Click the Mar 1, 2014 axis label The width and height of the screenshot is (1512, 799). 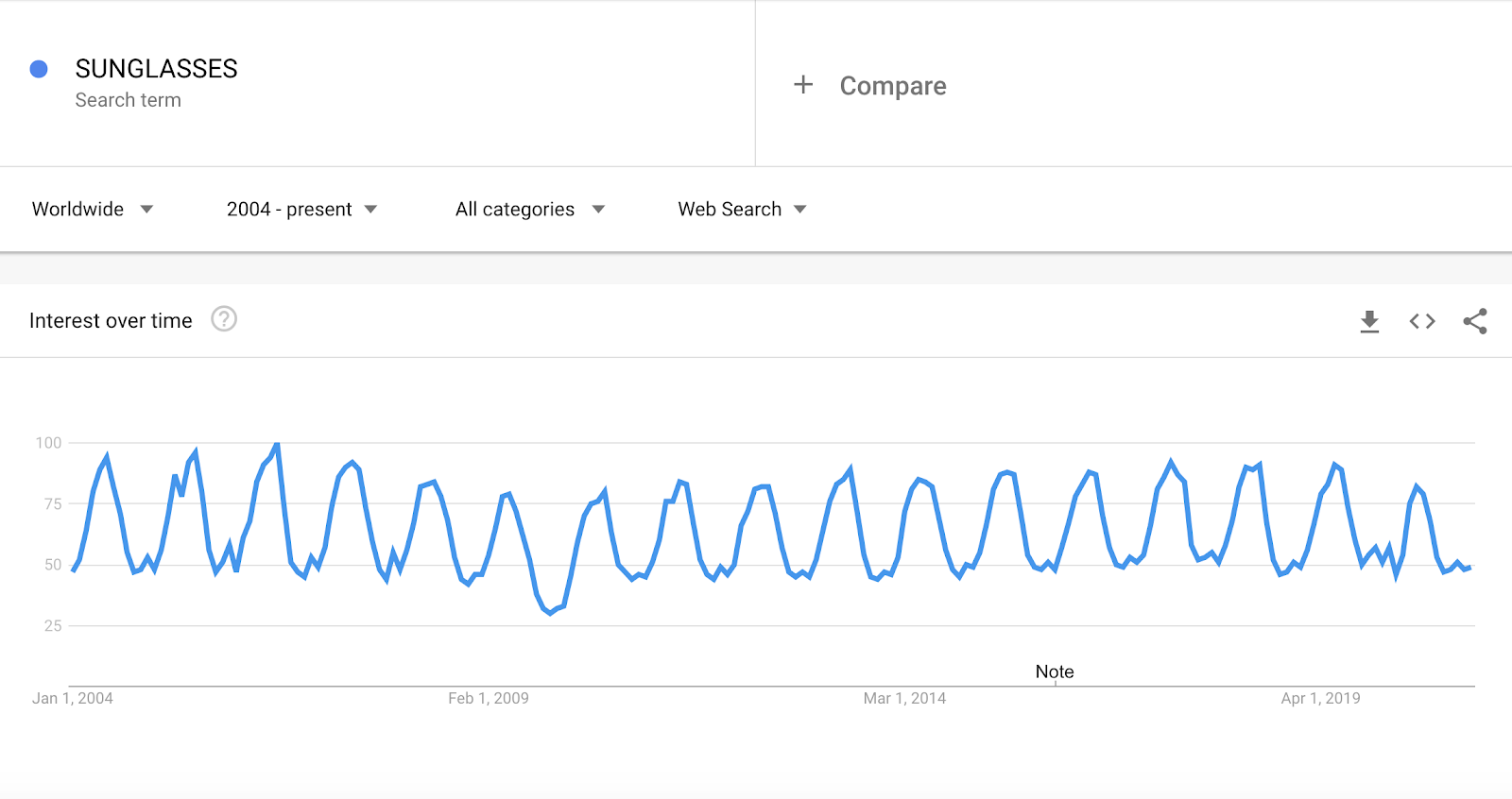904,699
